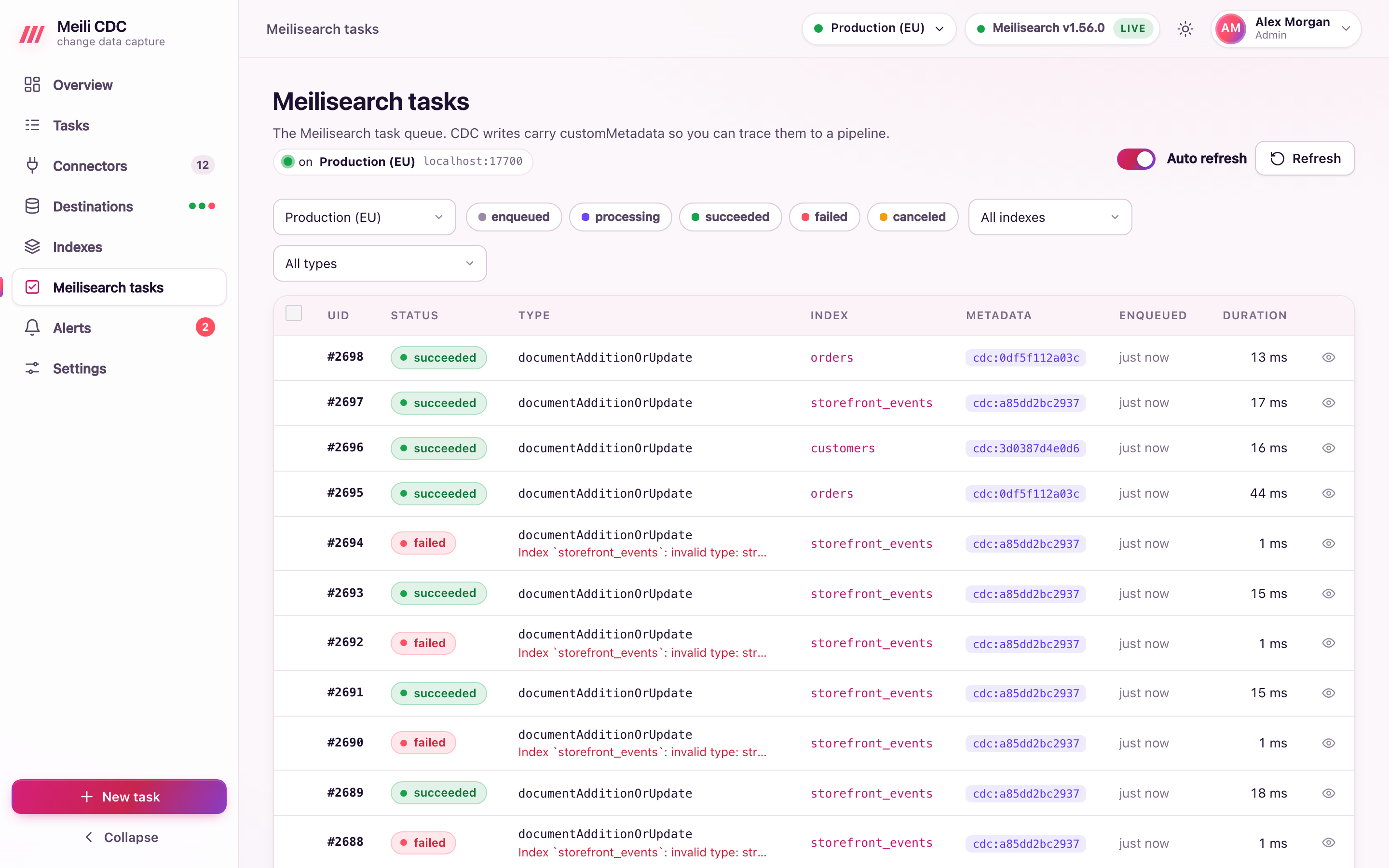Click the Destinations database icon

tap(32, 206)
